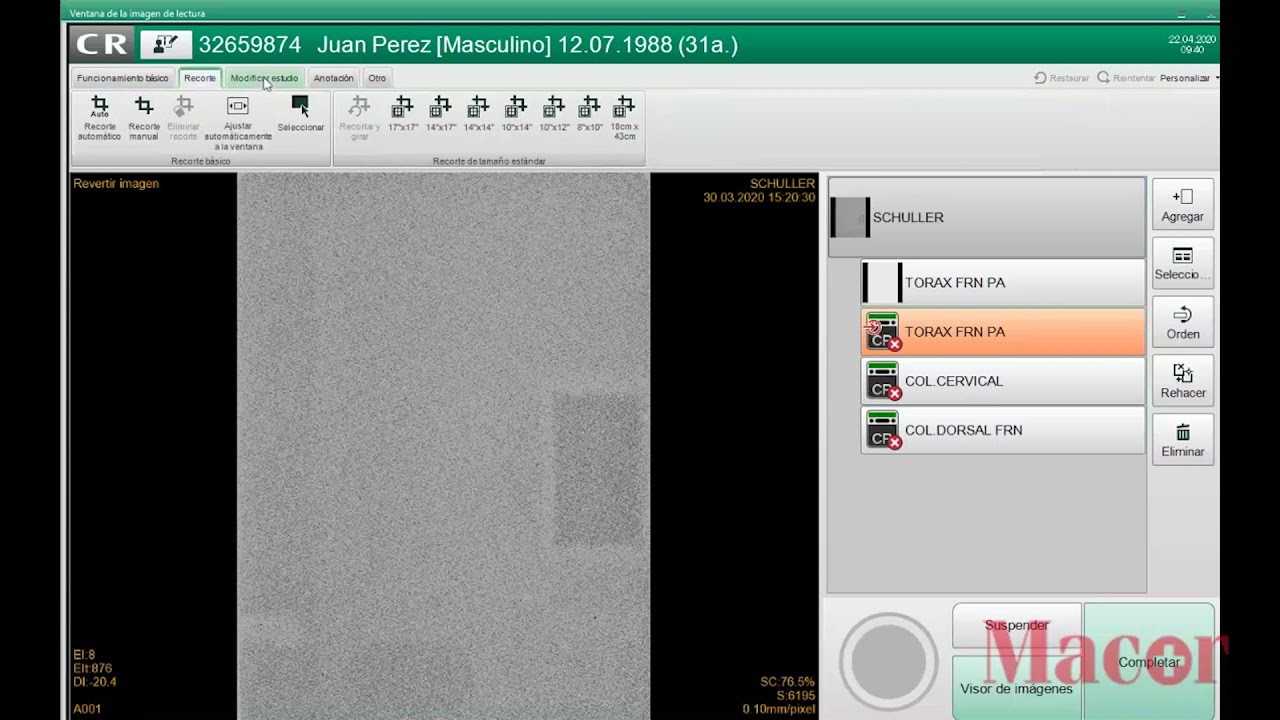Click Revertir imagen link

click(x=116, y=184)
